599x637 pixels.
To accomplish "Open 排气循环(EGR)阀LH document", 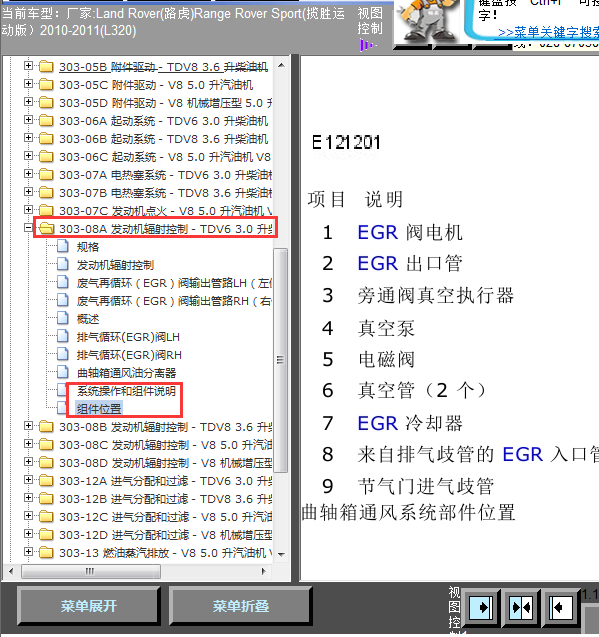I will [x=128, y=337].
